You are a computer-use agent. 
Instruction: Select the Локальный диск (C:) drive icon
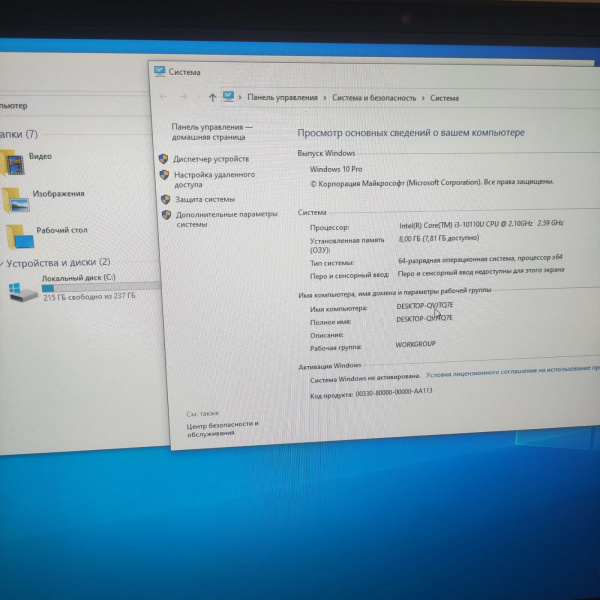(x=21, y=291)
